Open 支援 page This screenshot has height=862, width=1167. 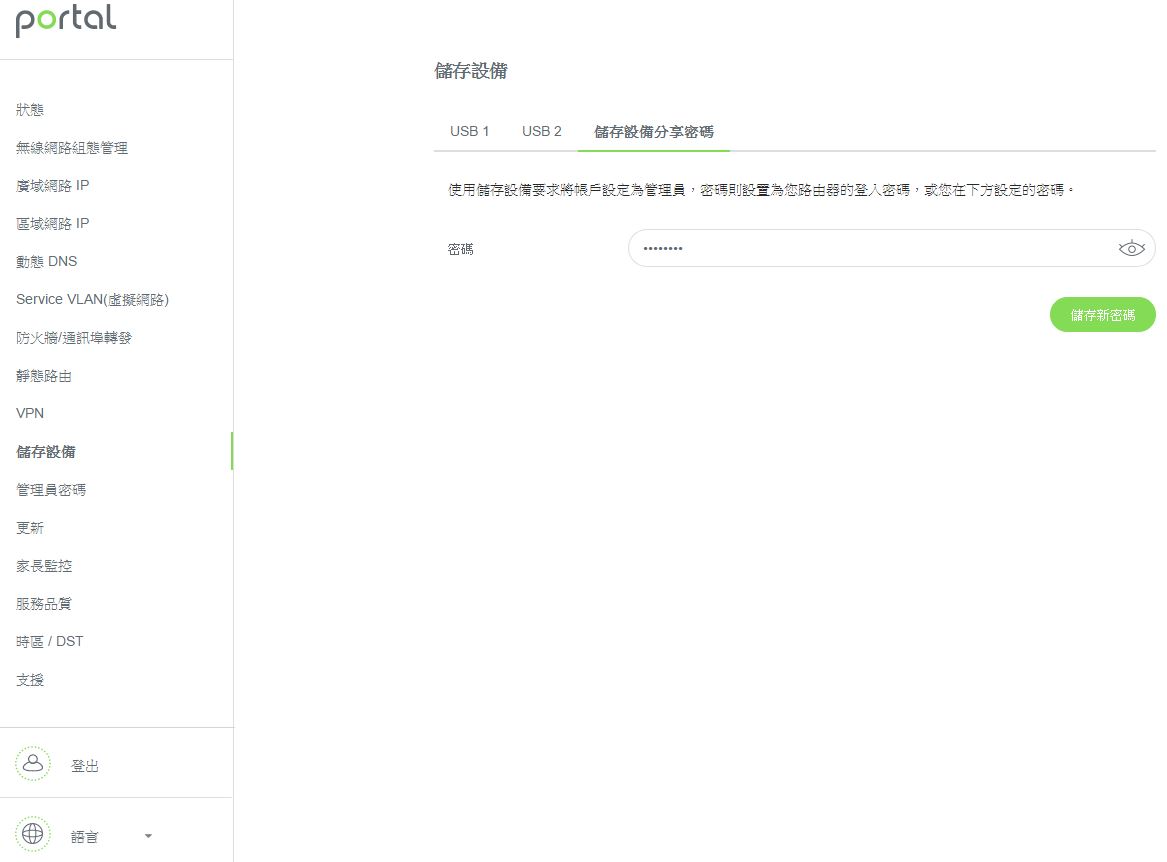point(30,680)
